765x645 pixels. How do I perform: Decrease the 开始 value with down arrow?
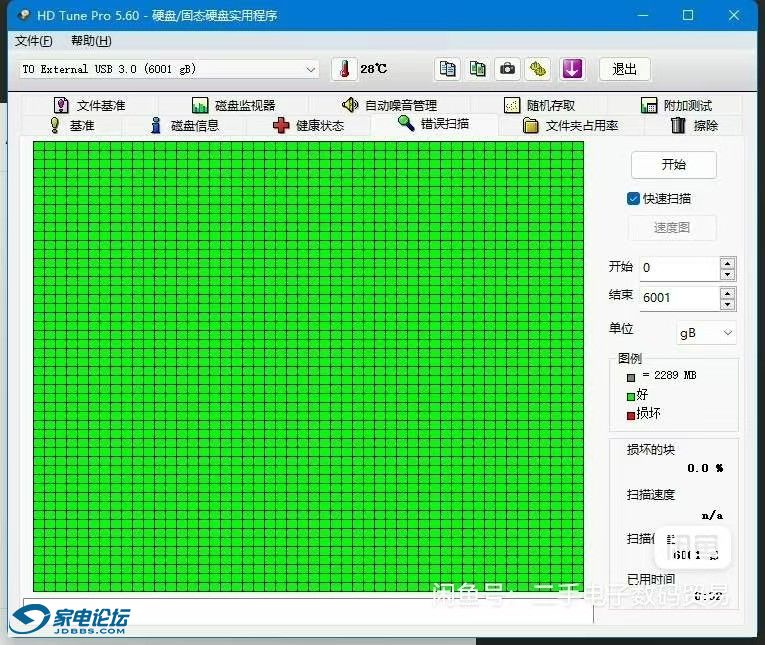(x=727, y=274)
